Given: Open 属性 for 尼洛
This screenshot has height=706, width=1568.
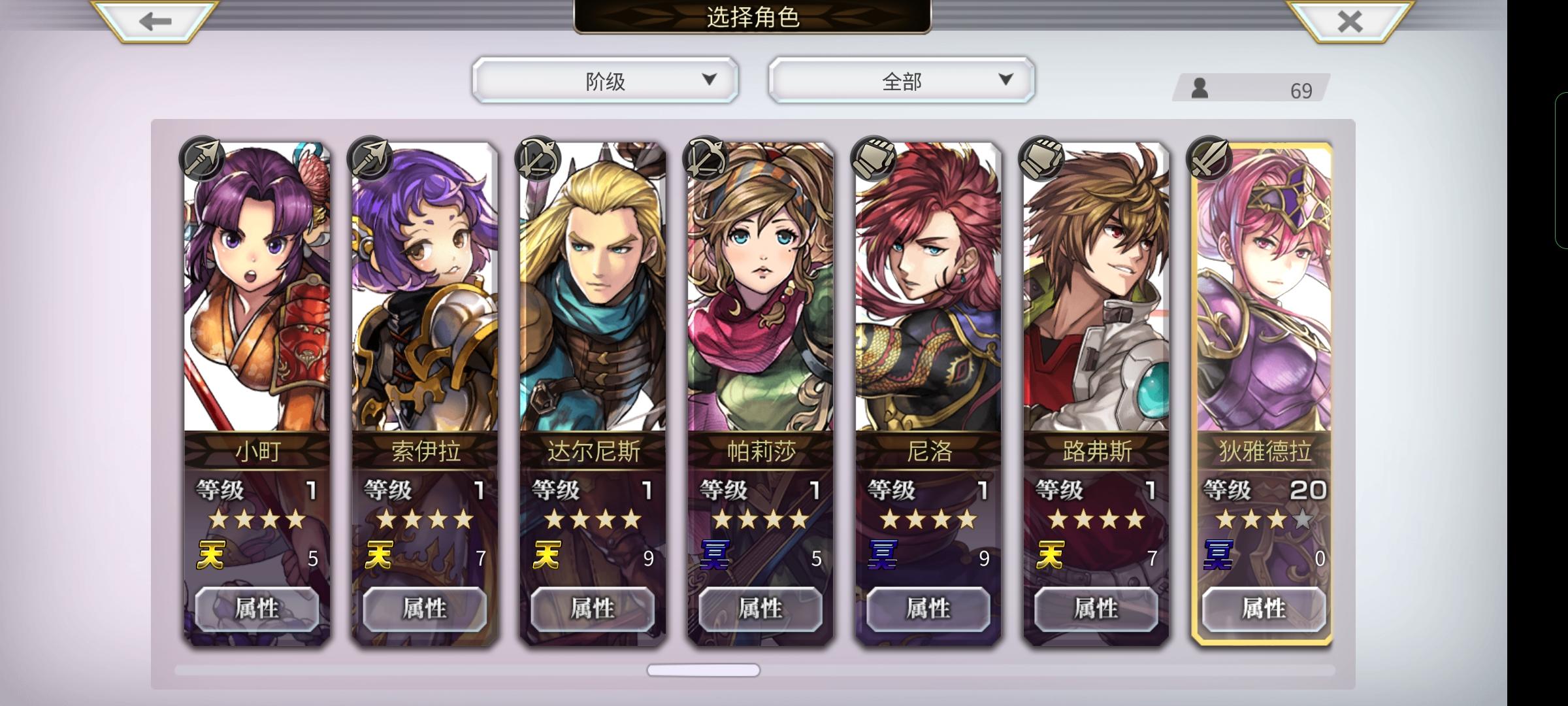Looking at the screenshot, I should [x=928, y=609].
